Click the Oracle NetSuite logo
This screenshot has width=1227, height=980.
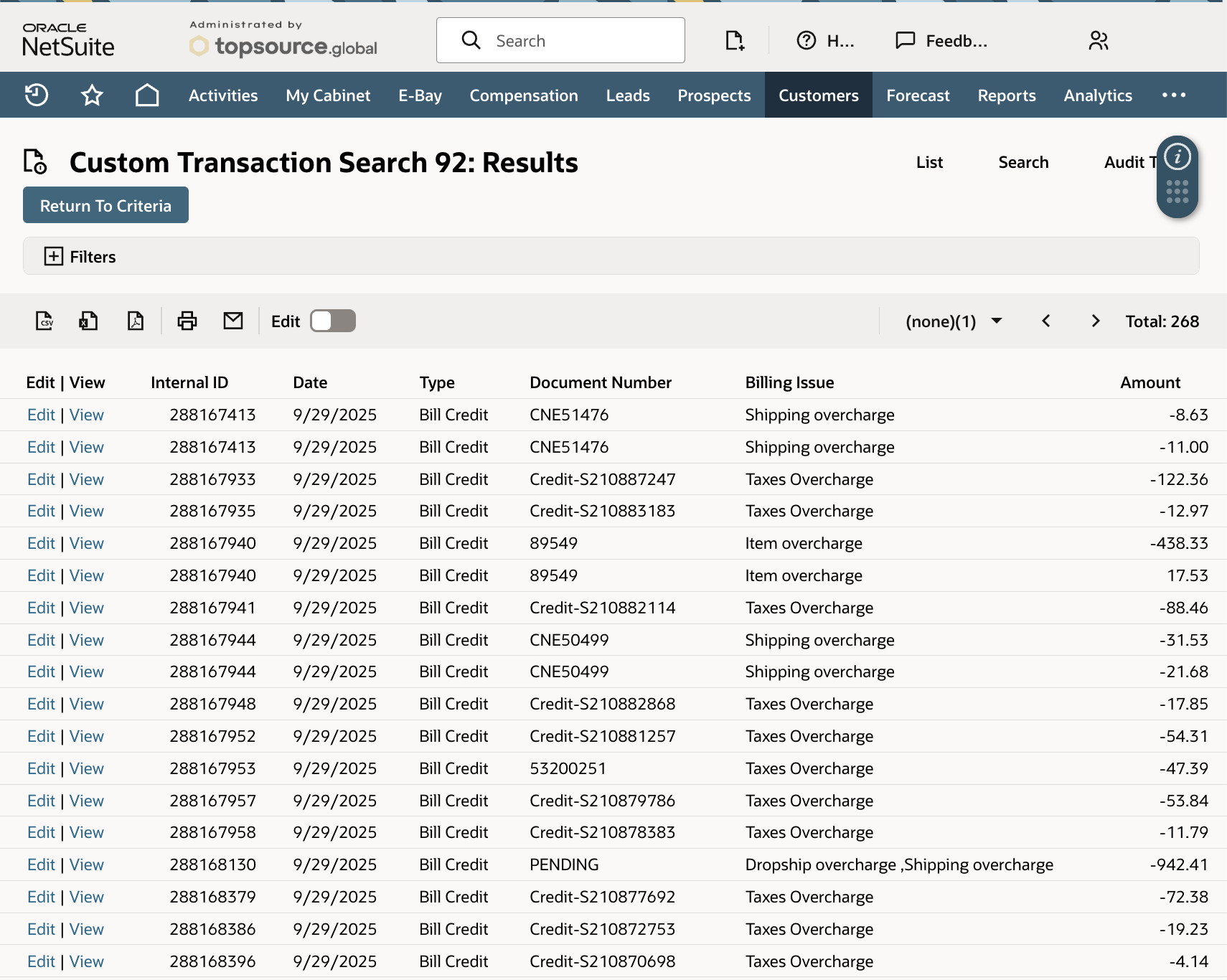coord(68,40)
